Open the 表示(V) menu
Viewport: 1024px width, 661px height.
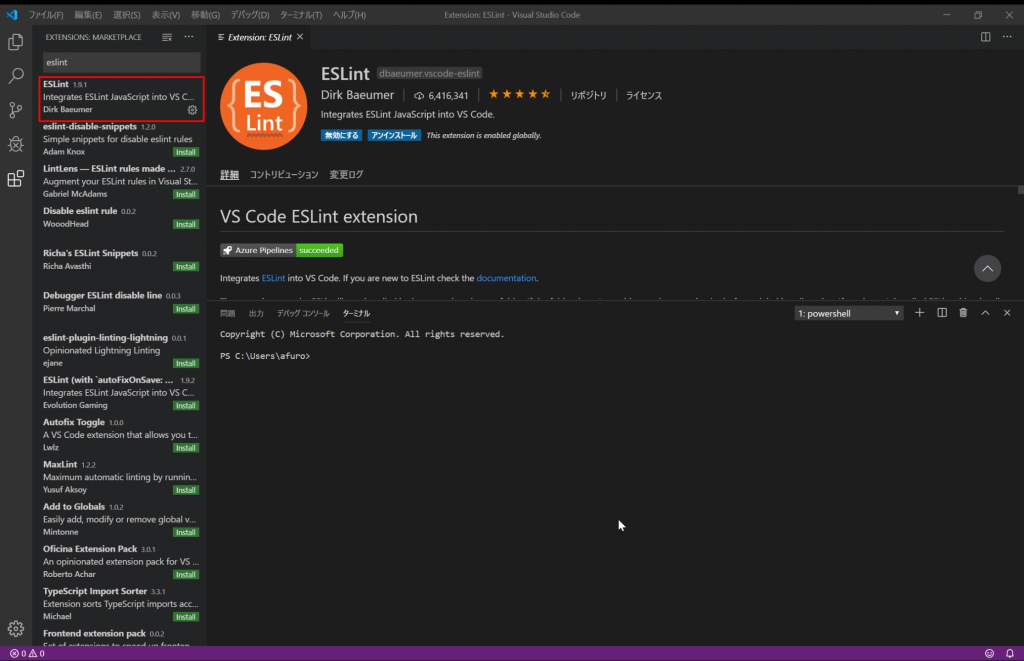pyautogui.click(x=166, y=14)
